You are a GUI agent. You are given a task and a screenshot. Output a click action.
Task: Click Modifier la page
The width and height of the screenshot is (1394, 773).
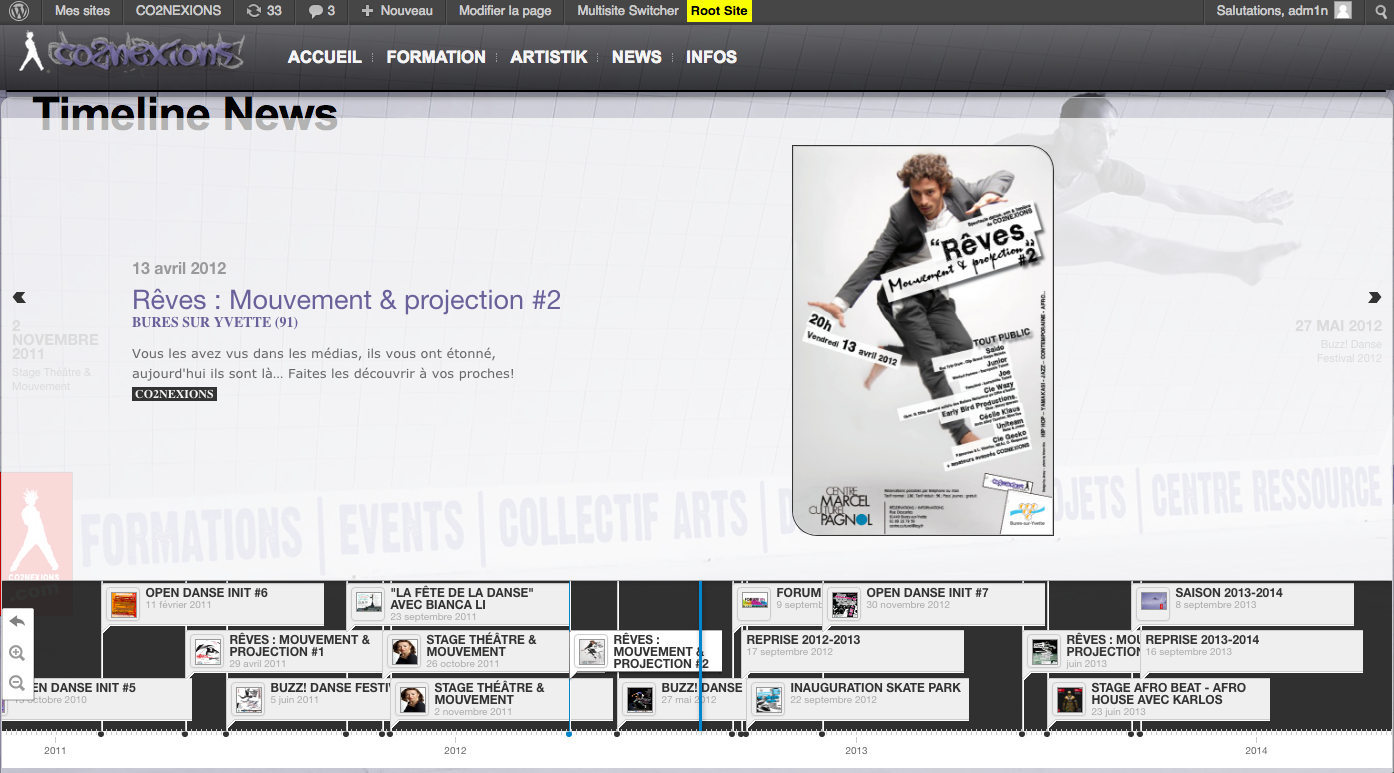tap(505, 11)
